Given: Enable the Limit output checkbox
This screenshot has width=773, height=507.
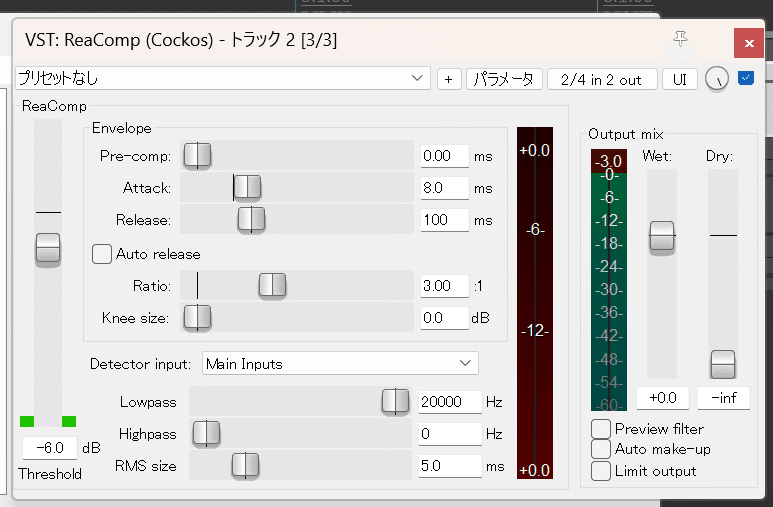Looking at the screenshot, I should click(601, 471).
